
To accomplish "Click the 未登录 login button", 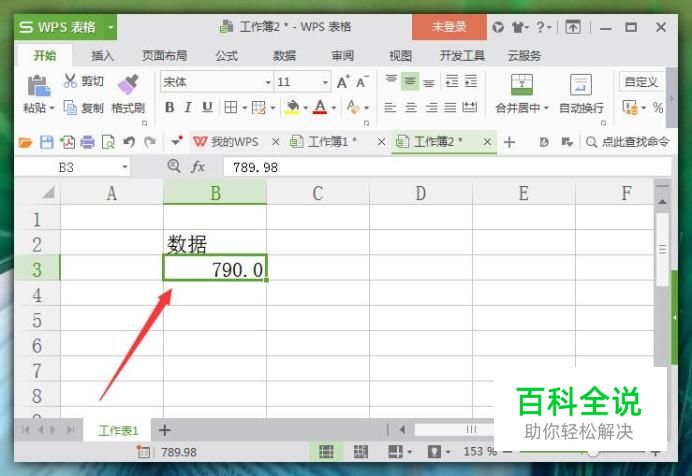I will (x=449, y=27).
